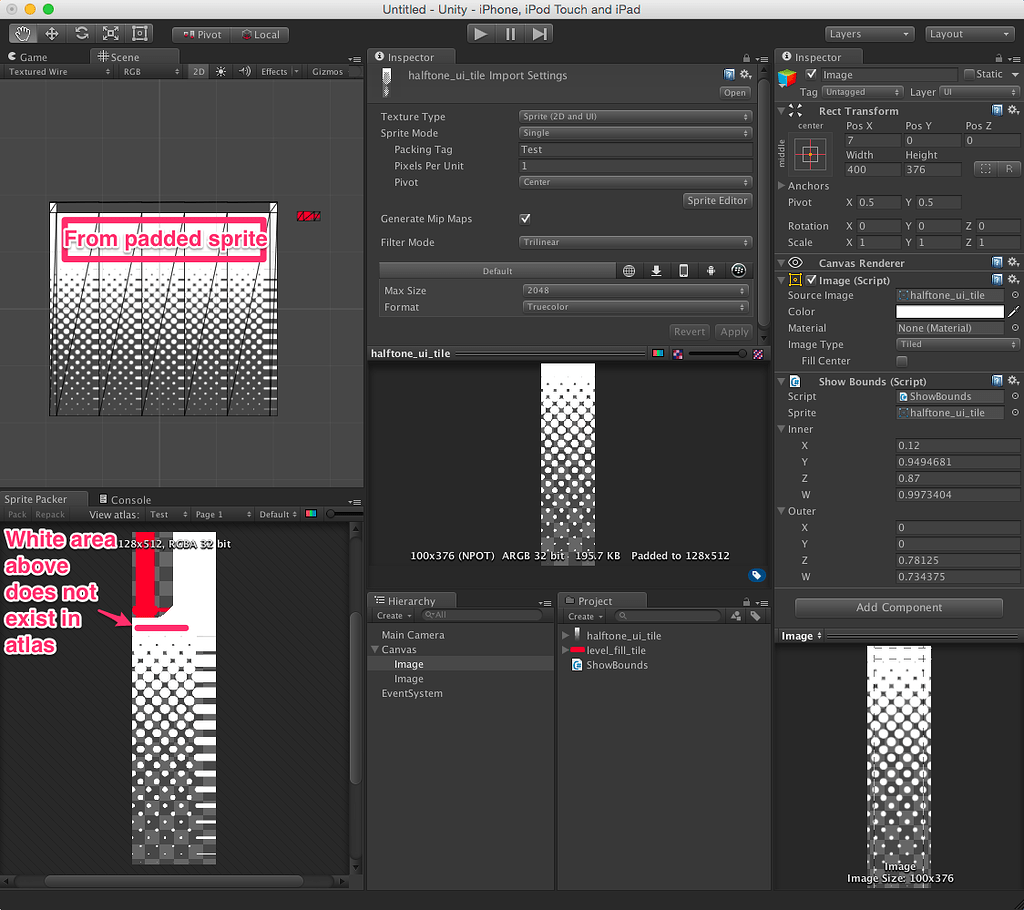Open the Image Type dropdown set to Tiled
The height and width of the screenshot is (910, 1024).
955,344
